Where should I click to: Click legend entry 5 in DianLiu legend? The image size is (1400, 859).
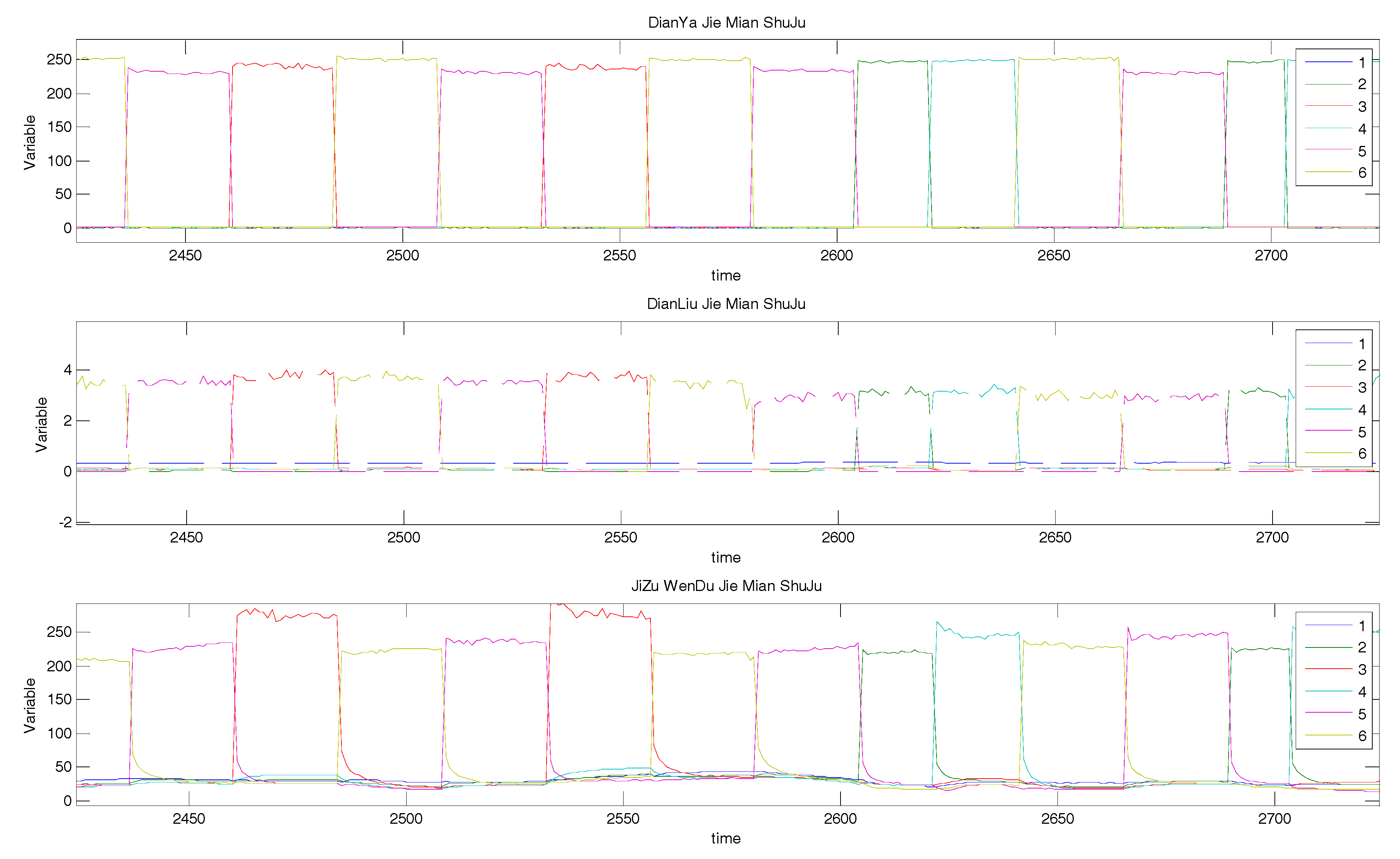point(1361,432)
